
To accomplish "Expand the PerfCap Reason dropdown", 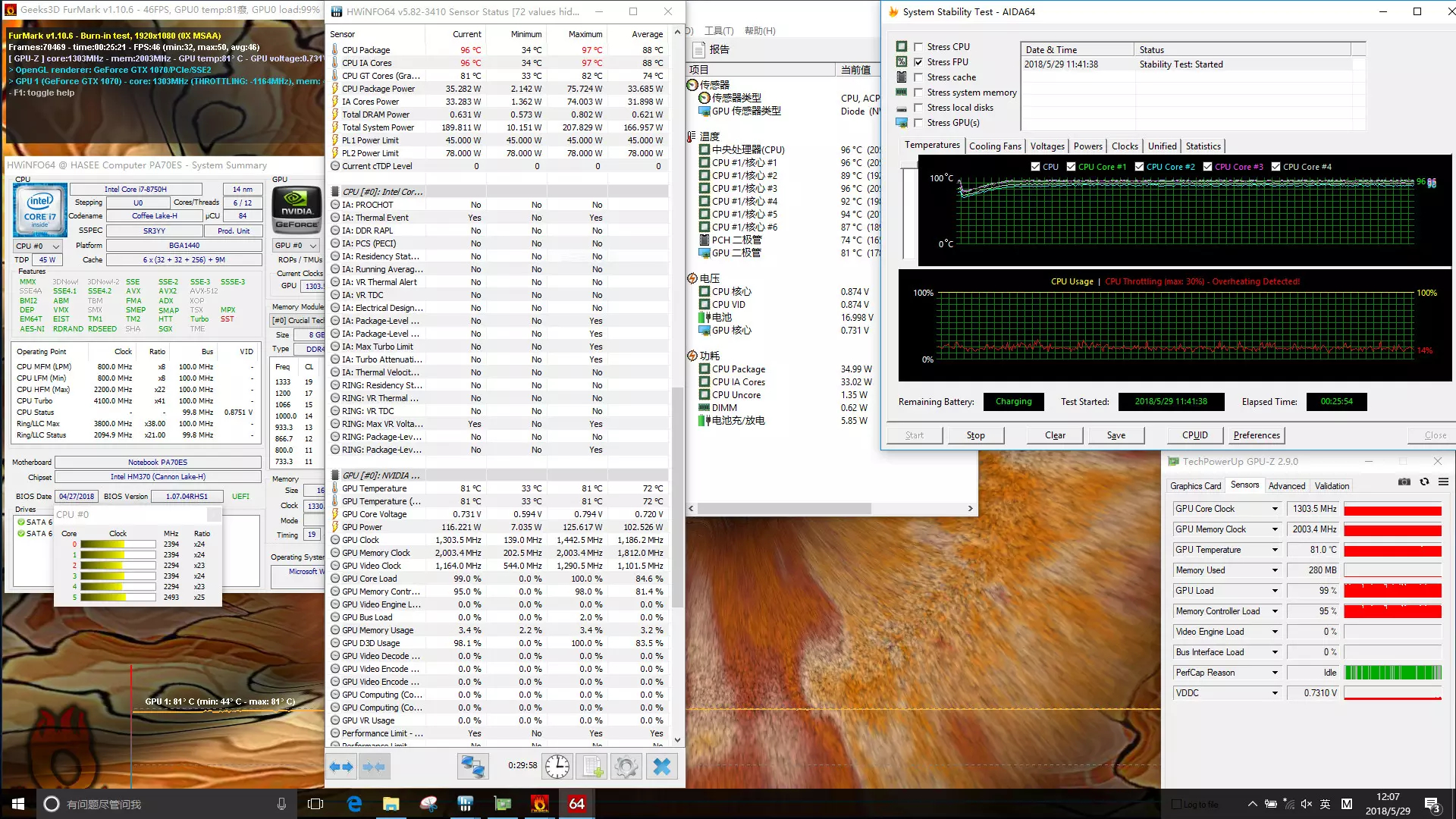I will click(x=1275, y=673).
